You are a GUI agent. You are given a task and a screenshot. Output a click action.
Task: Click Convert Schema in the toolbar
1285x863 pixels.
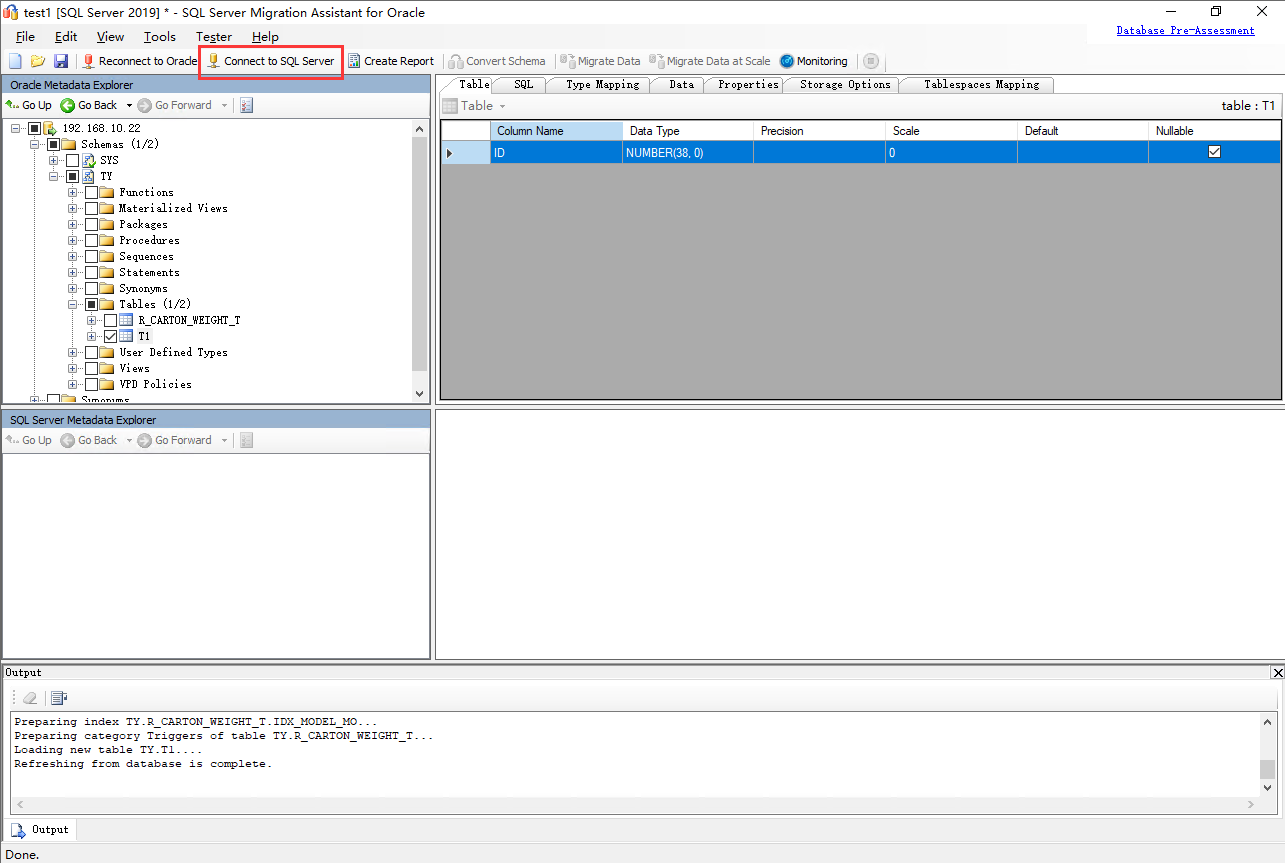497,61
